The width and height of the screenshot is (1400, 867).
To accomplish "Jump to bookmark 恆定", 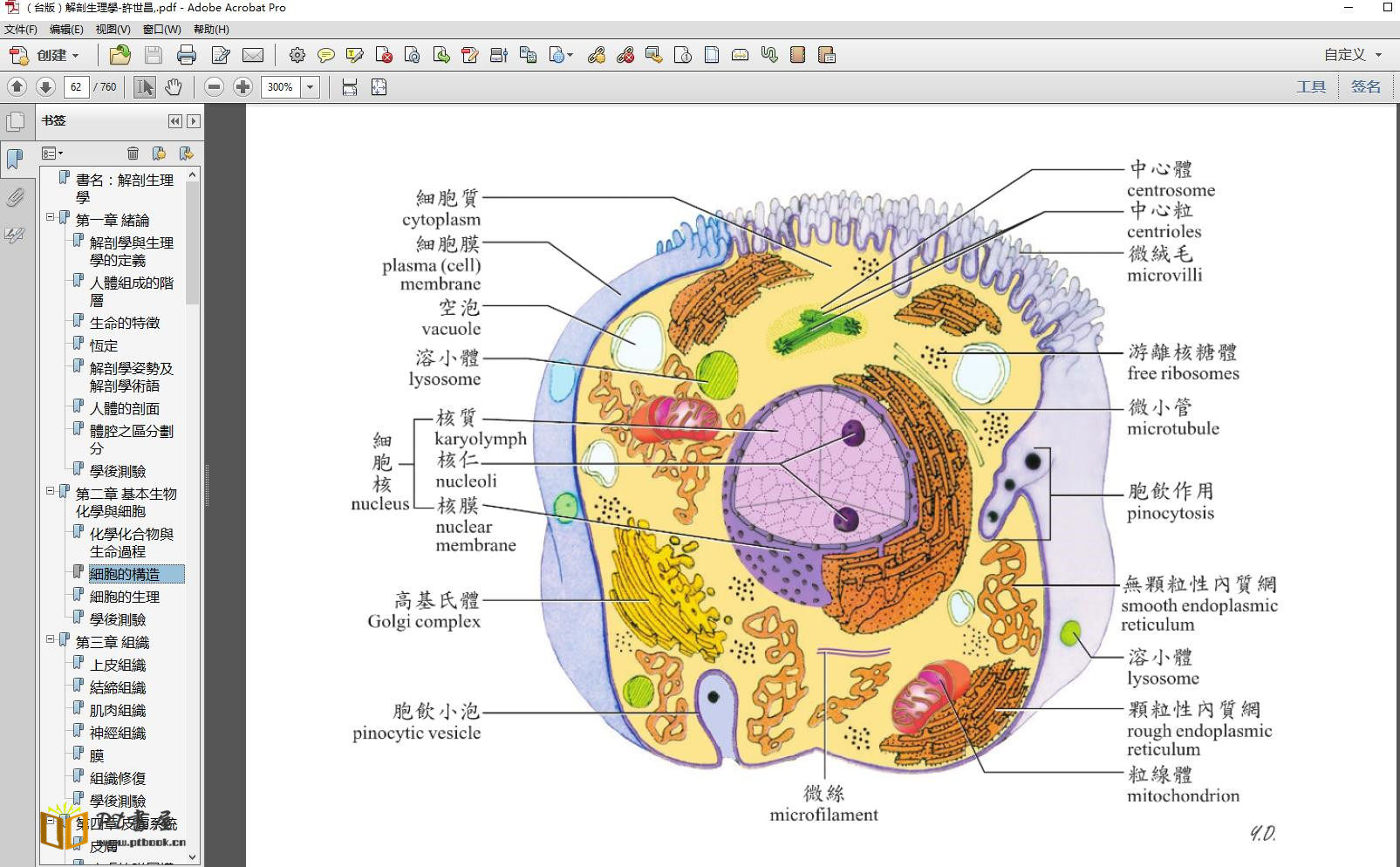I will pos(104,345).
